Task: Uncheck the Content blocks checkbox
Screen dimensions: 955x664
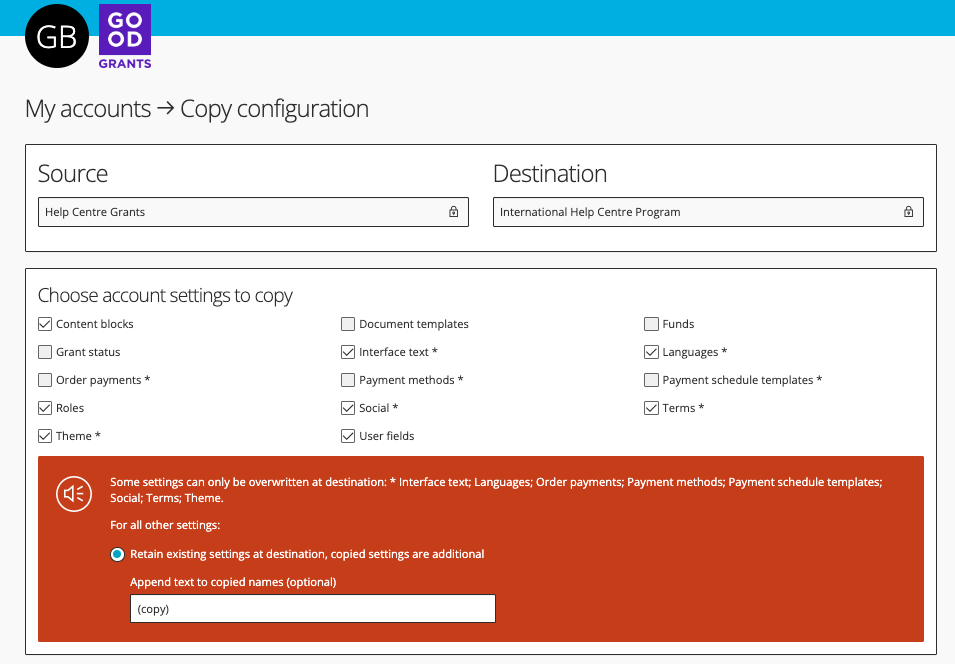Action: 45,324
